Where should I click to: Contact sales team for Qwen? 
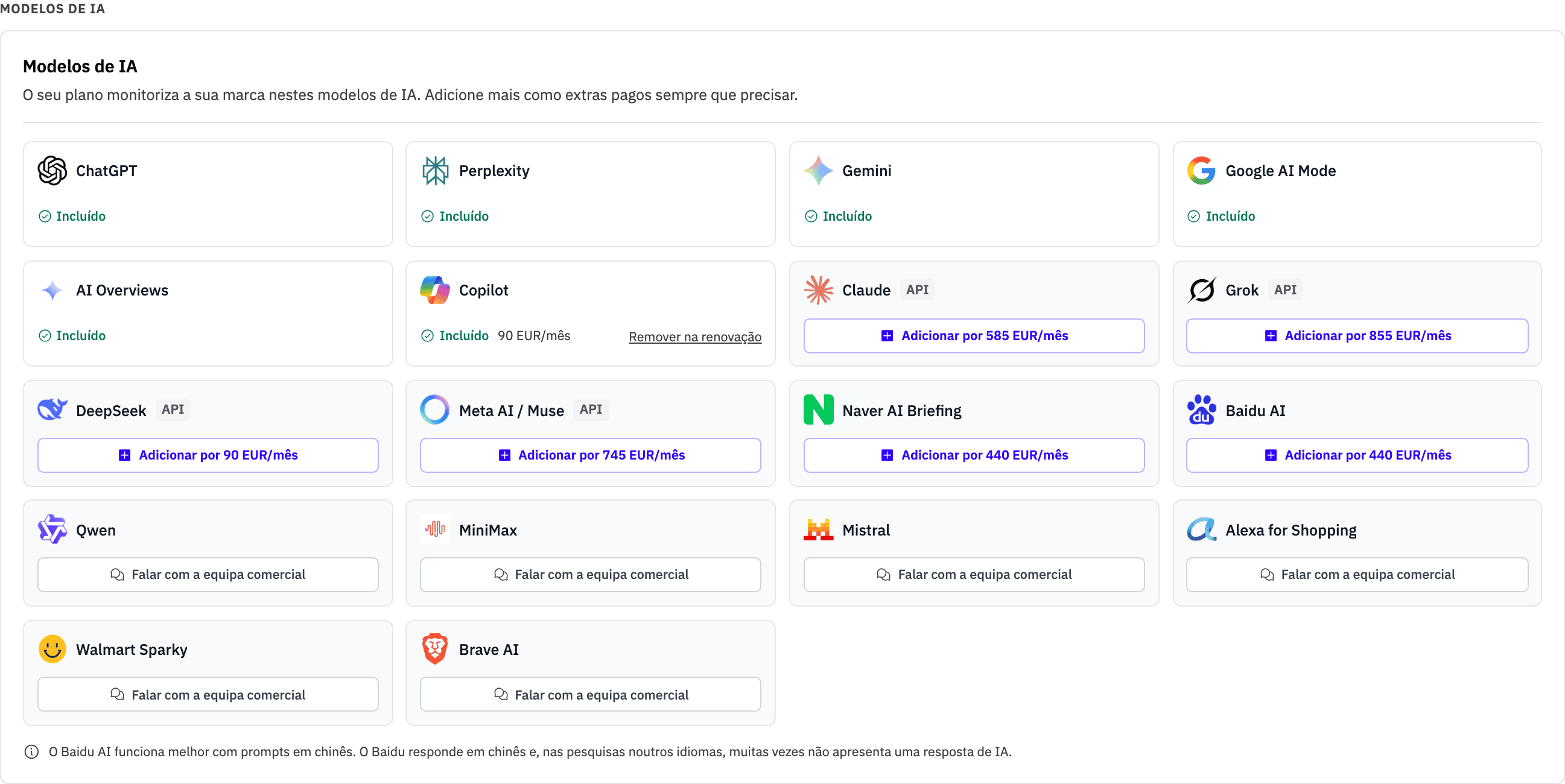pos(208,575)
